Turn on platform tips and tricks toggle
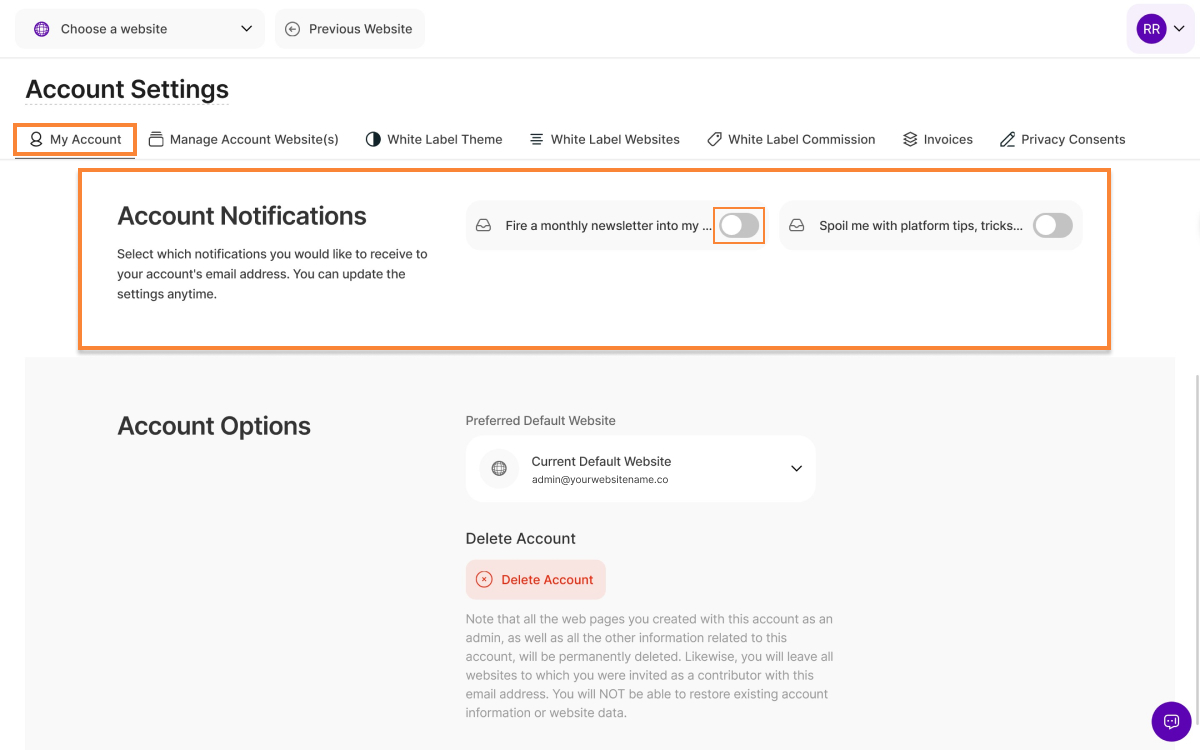The height and width of the screenshot is (750, 1200). pos(1052,226)
